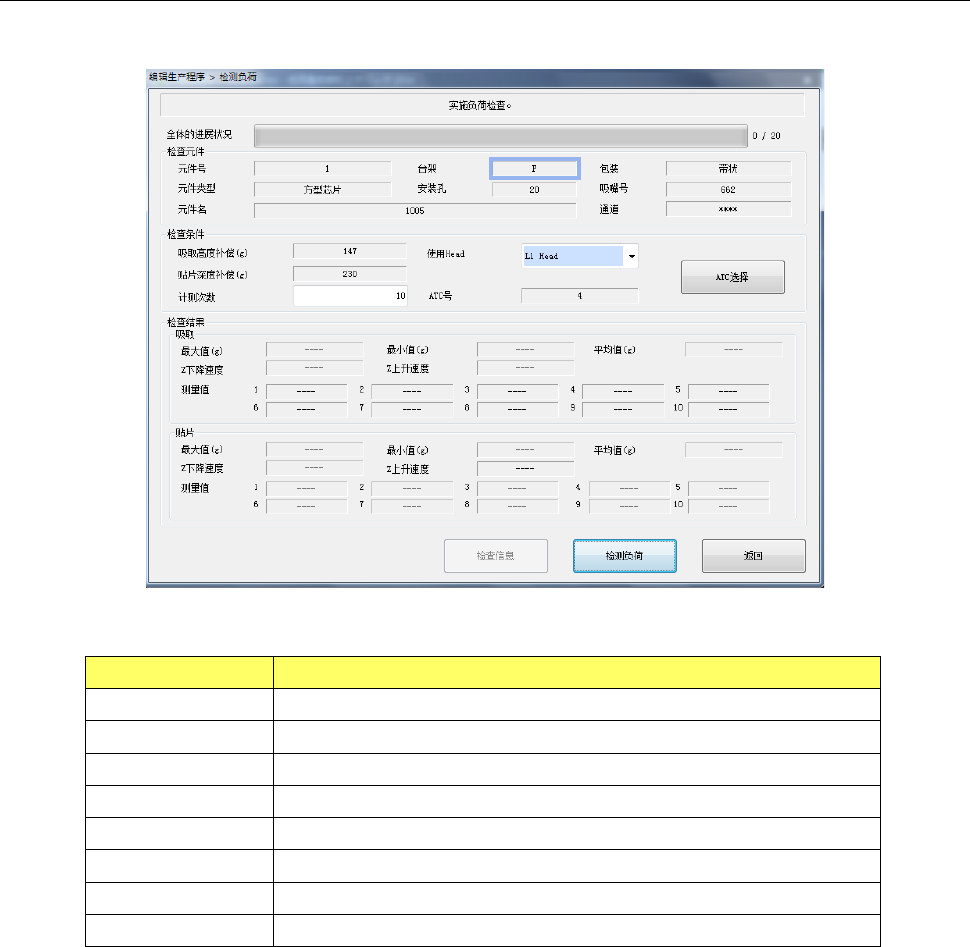970x947 pixels.
Task: Click the 包装 field showing 带状
Action: (728, 168)
